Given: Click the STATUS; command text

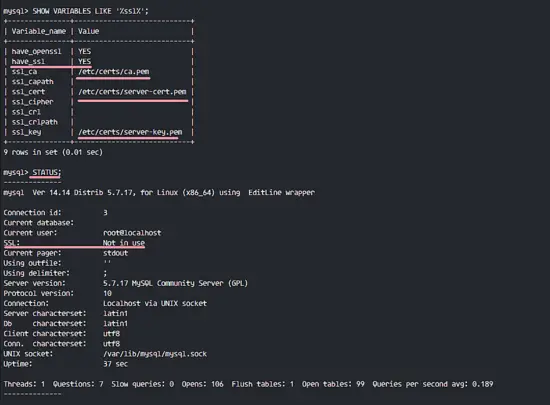Looking at the screenshot, I should click(47, 172).
